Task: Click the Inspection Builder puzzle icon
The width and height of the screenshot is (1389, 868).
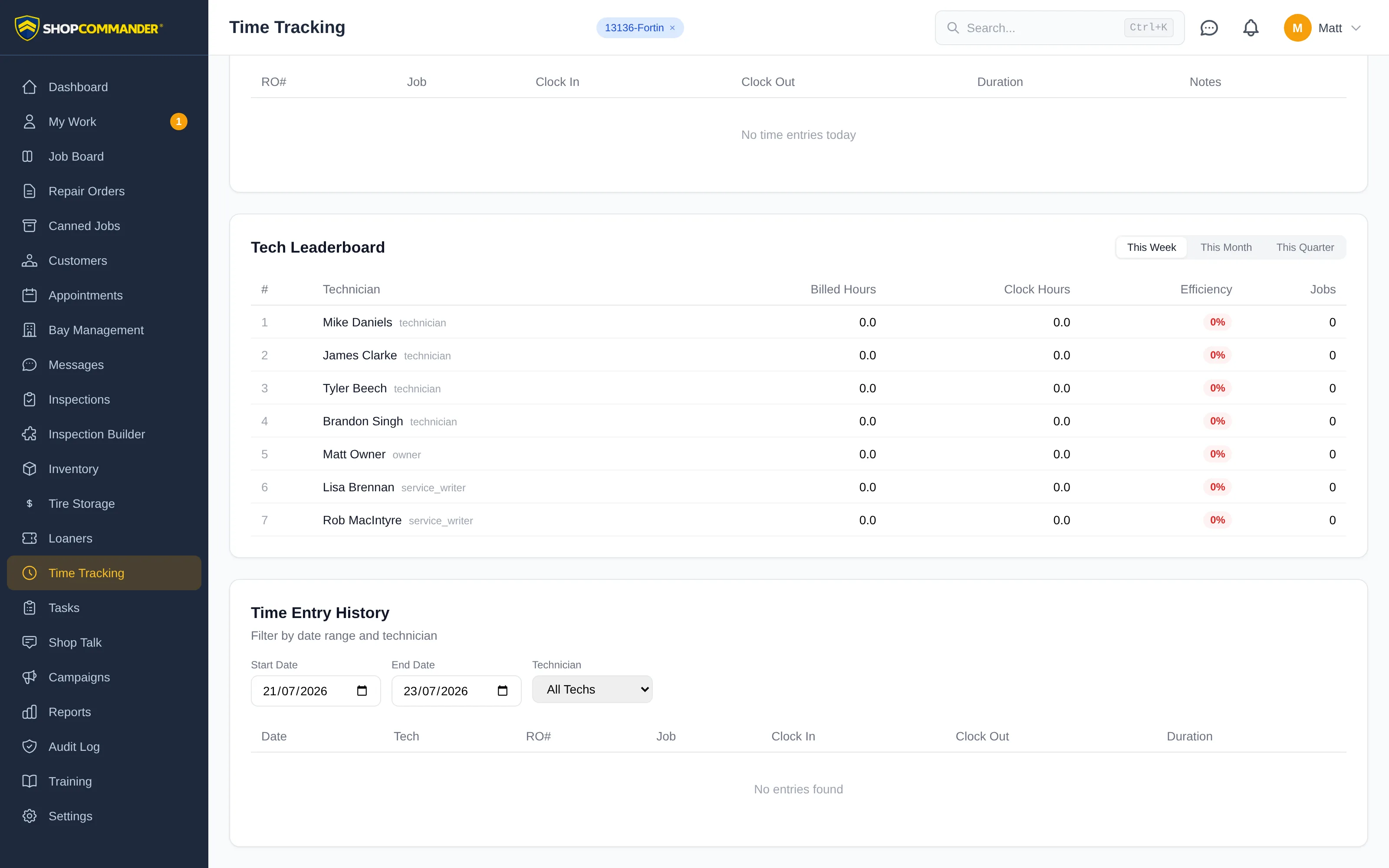Action: click(x=29, y=434)
